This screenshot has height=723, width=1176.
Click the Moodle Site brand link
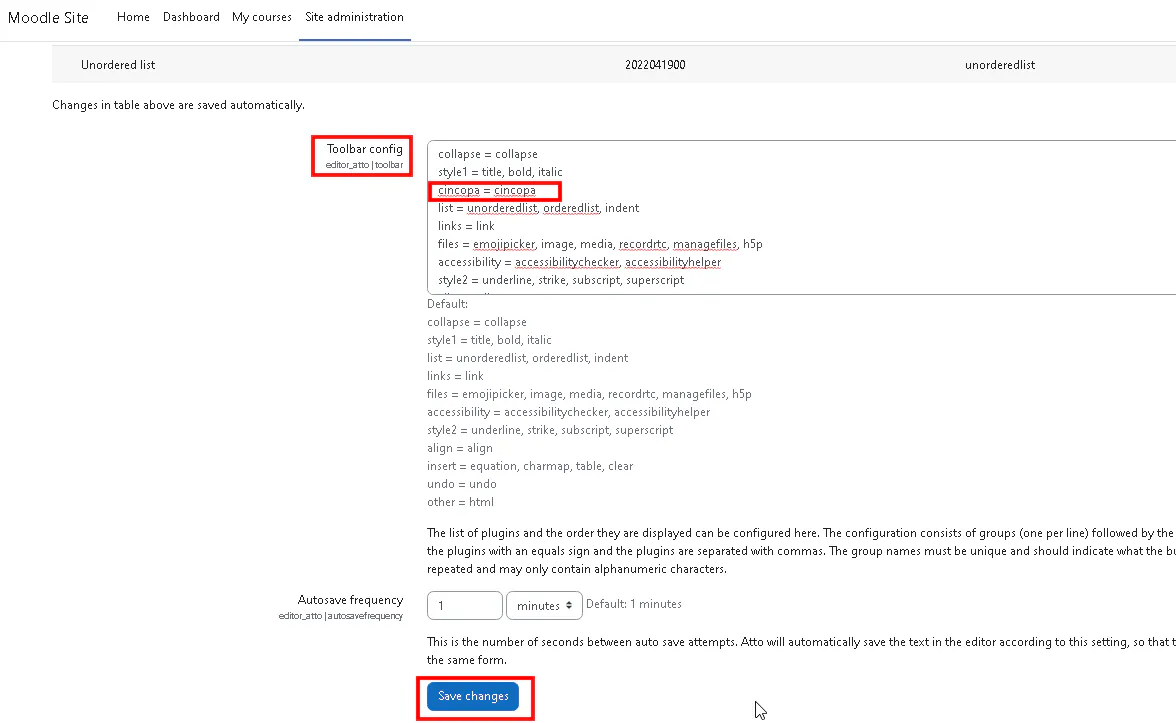pyautogui.click(x=48, y=17)
